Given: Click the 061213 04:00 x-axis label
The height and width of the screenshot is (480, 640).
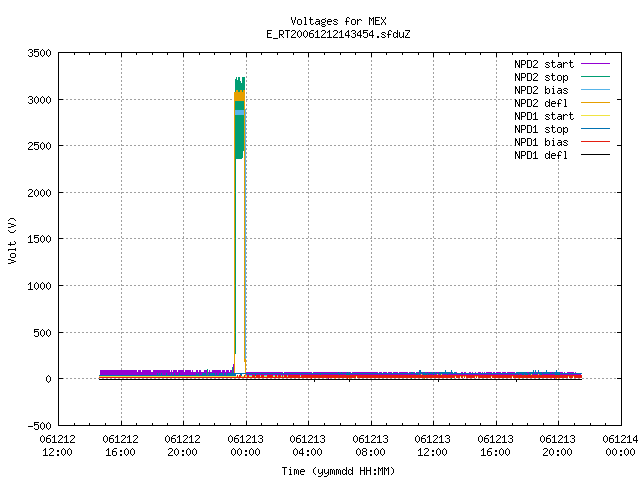Looking at the screenshot, I should [x=307, y=446].
